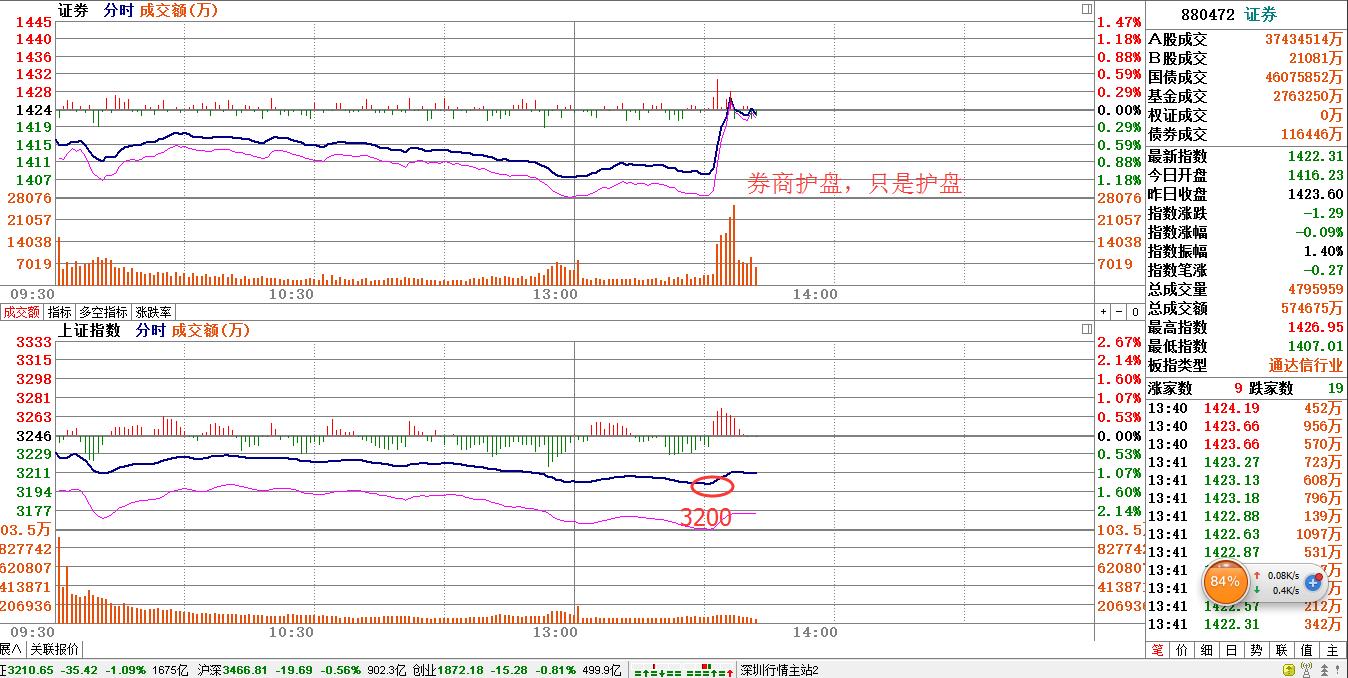Click the antenna signal icon in the status bar
Viewport: 1348px width, 678px height.
[x=1304, y=670]
